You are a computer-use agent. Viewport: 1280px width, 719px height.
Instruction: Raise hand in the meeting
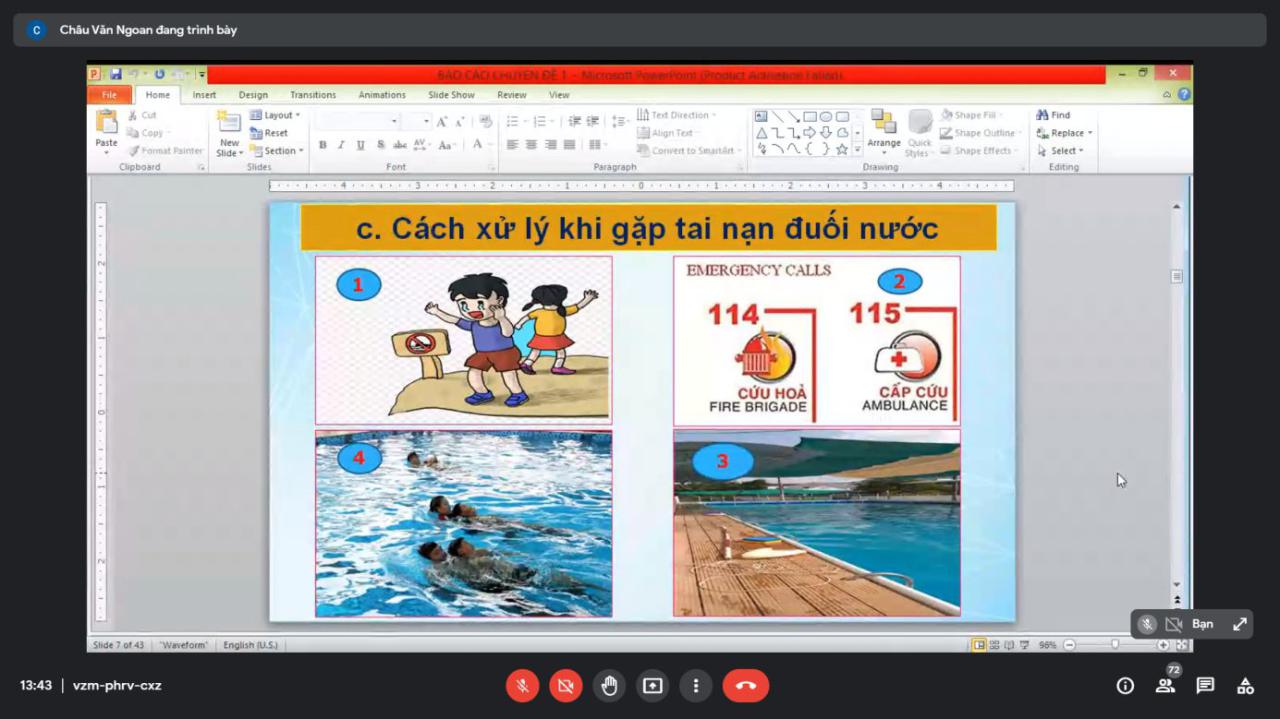pyautogui.click(x=609, y=686)
